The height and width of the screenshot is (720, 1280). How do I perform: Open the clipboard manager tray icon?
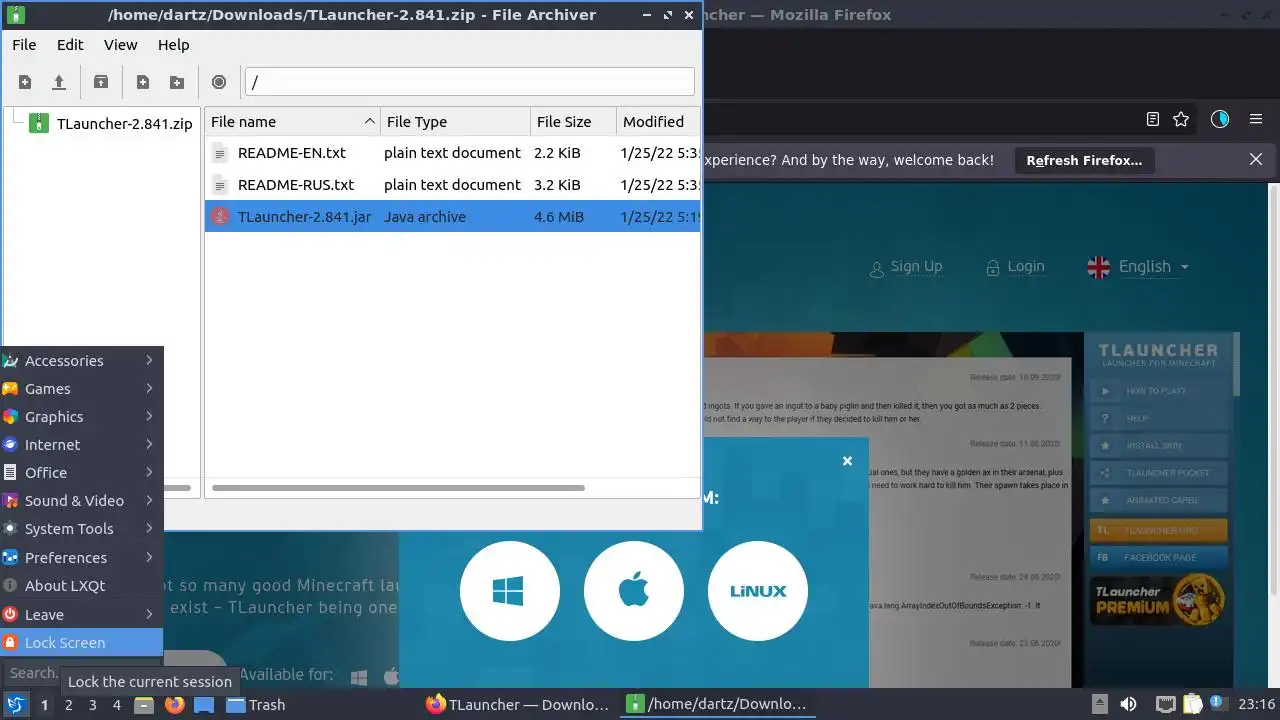[1192, 704]
